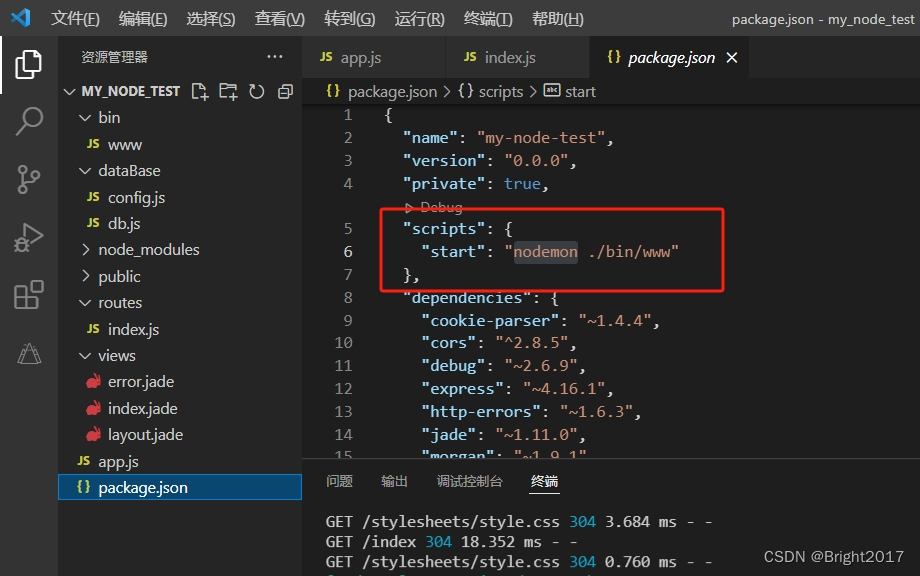The width and height of the screenshot is (920, 576).
Task: Collapse all folders in explorer
Action: pyautogui.click(x=285, y=92)
